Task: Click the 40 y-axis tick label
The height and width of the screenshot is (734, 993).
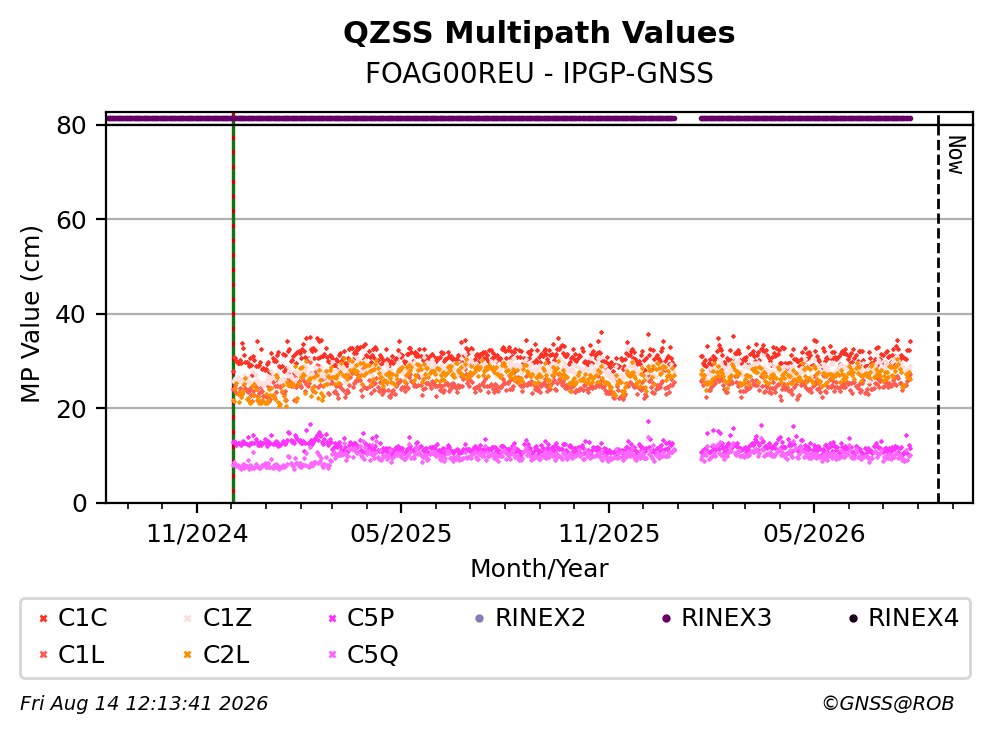Action: click(x=72, y=314)
